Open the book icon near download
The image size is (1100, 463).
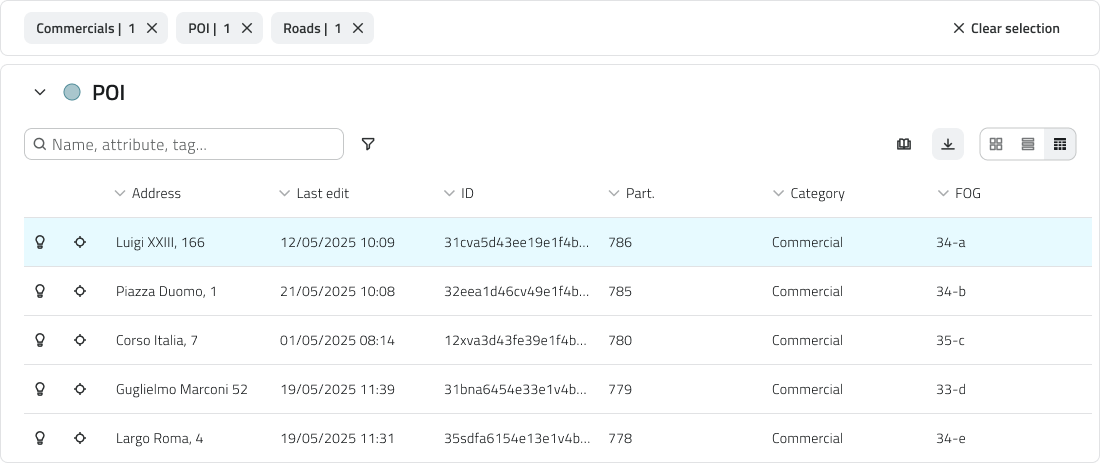[904, 145]
